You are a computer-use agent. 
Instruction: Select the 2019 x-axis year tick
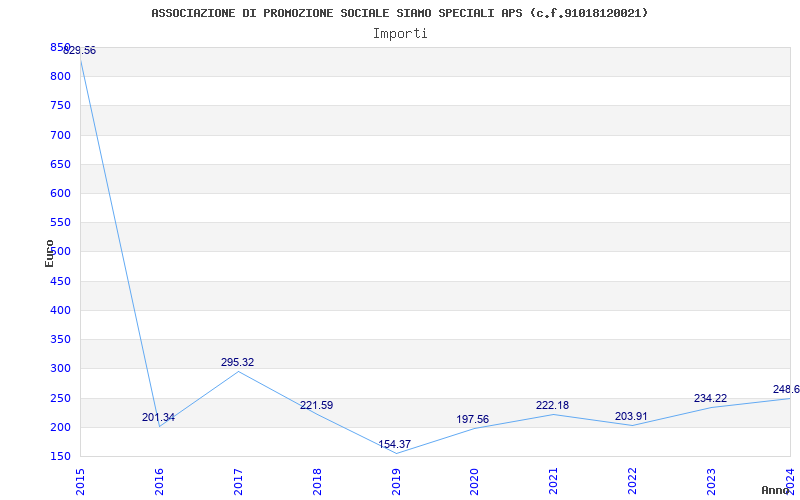tap(396, 480)
